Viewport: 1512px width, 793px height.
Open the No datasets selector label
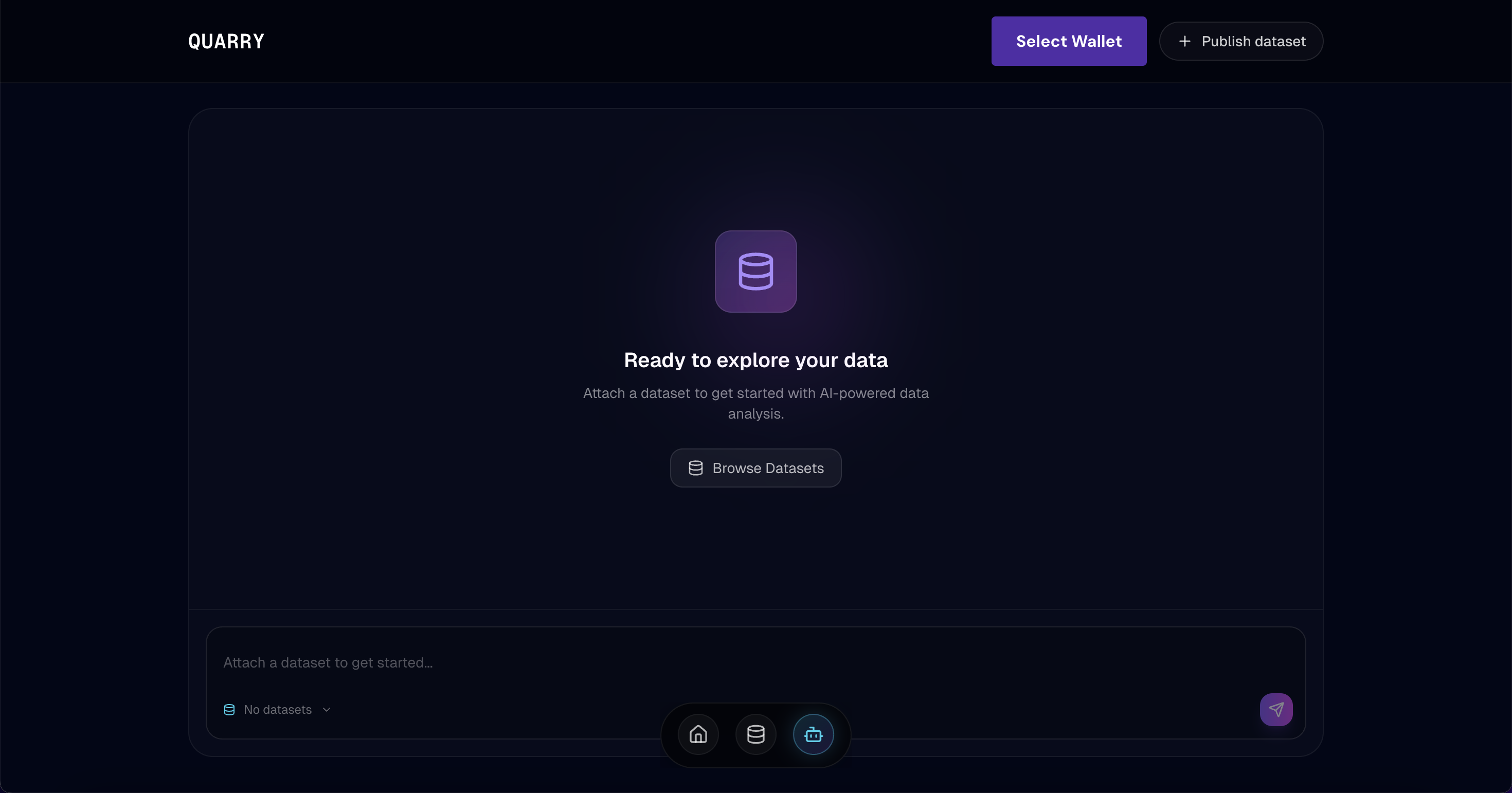(x=278, y=710)
